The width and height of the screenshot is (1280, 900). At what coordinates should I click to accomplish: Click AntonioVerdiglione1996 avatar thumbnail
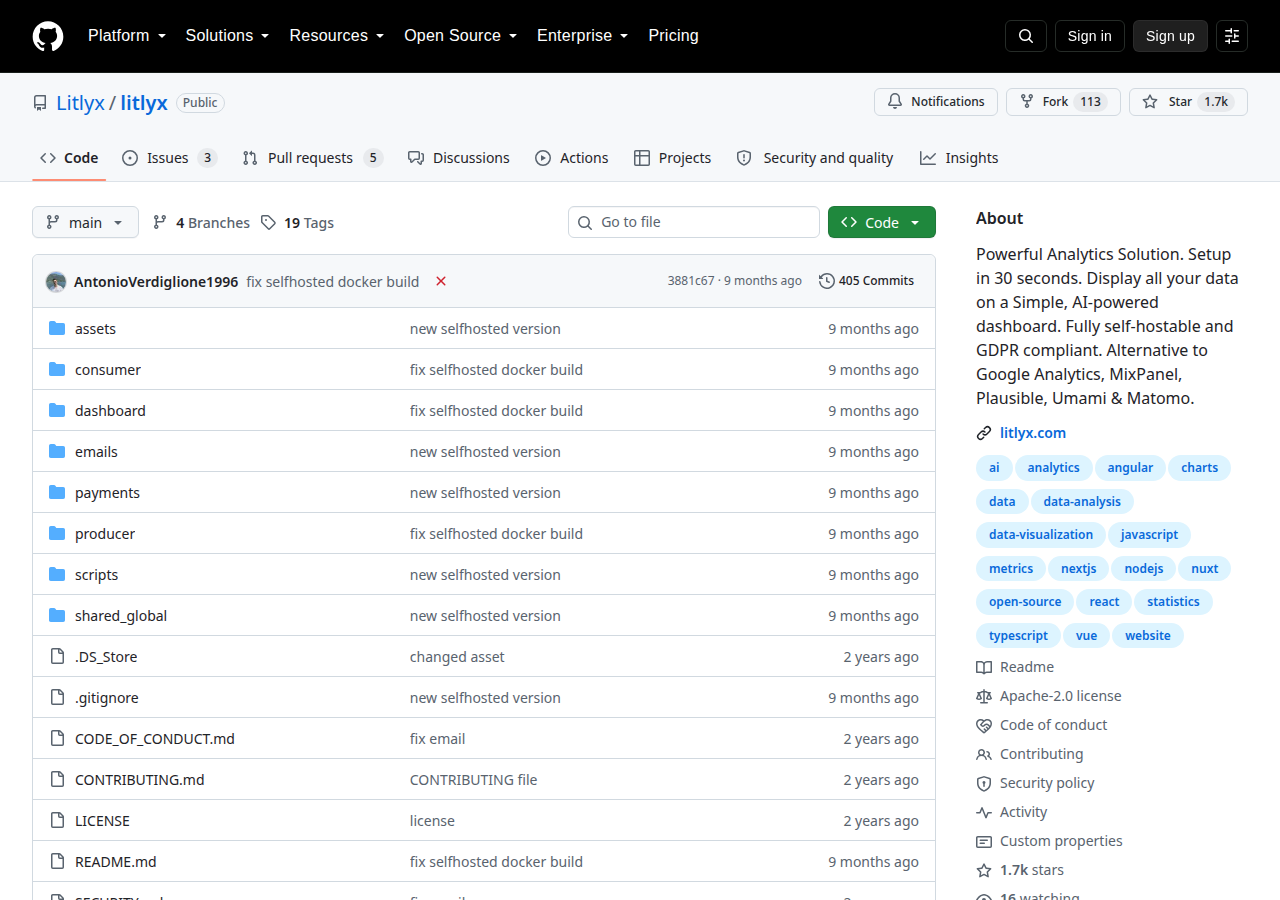coord(56,282)
